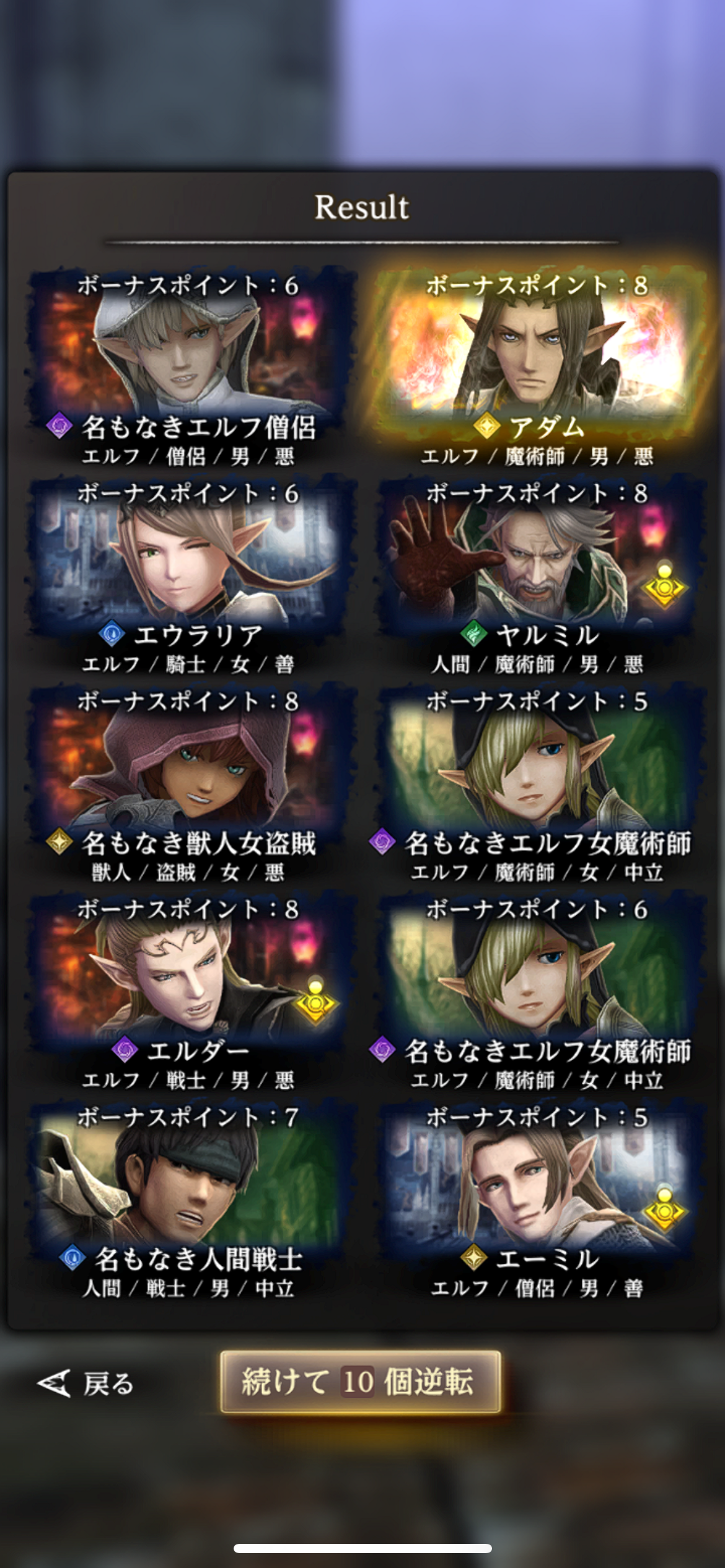This screenshot has width=725, height=1568.
Task: Tap the yellow badge icon on エーミル's portrait
Action: pos(664,1208)
